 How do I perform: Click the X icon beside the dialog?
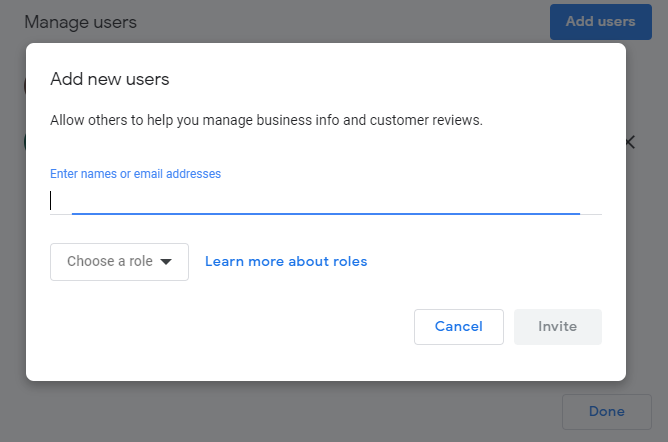631,142
